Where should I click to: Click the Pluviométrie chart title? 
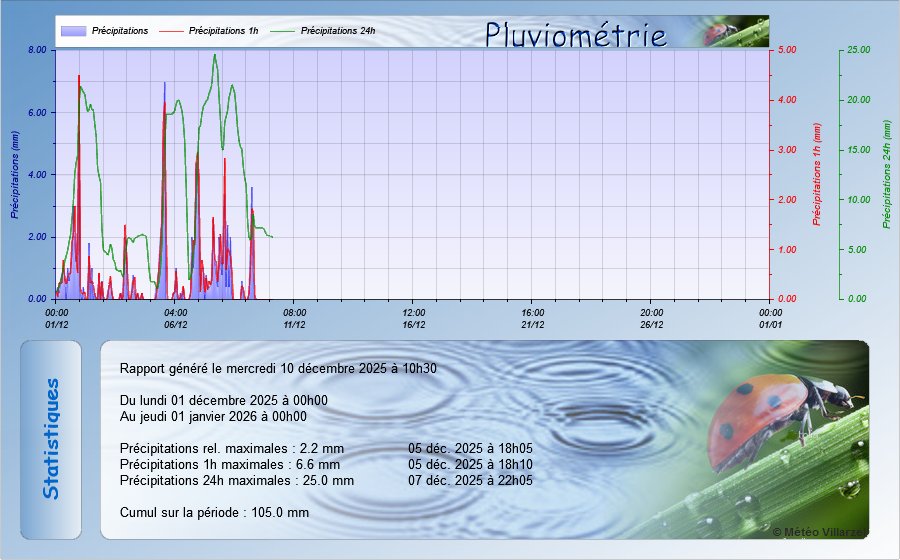pos(575,35)
